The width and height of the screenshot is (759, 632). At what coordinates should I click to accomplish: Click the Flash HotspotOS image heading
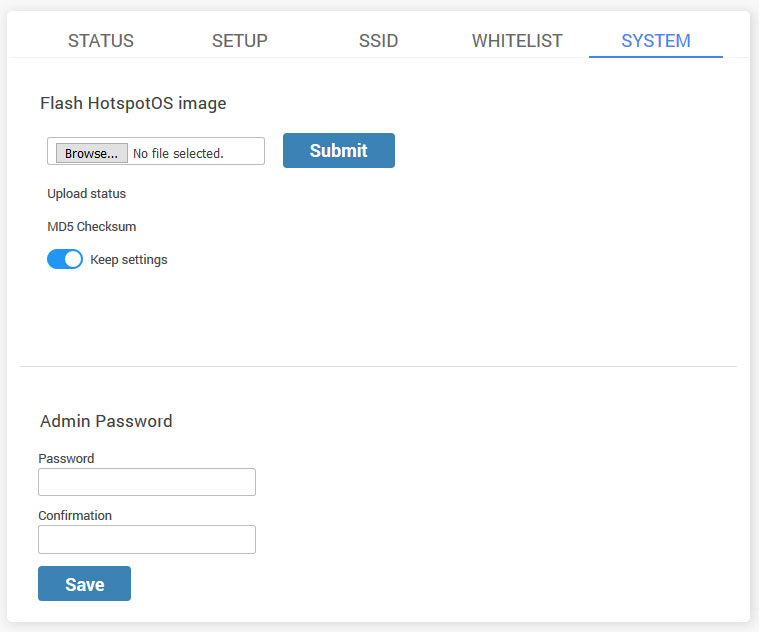pyautogui.click(x=133, y=103)
